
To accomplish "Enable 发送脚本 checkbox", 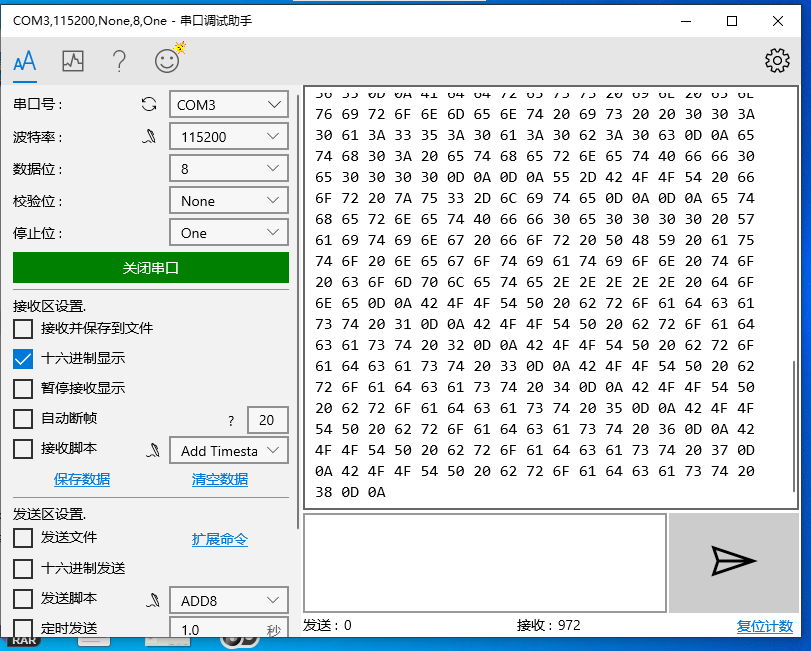I will [23, 599].
